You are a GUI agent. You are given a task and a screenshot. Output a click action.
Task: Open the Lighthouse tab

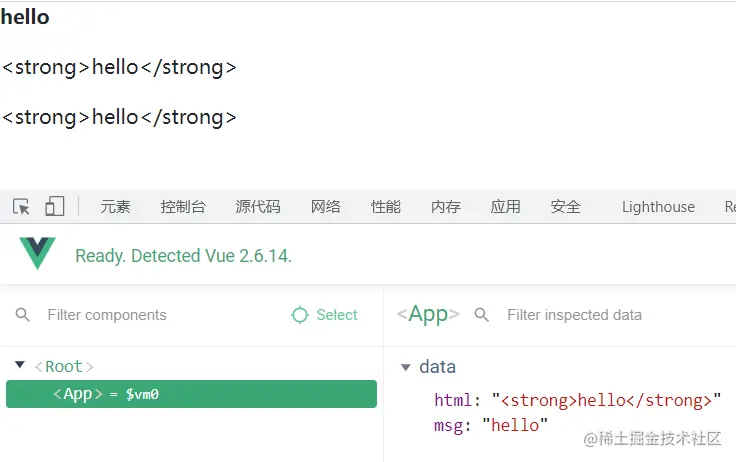(658, 207)
